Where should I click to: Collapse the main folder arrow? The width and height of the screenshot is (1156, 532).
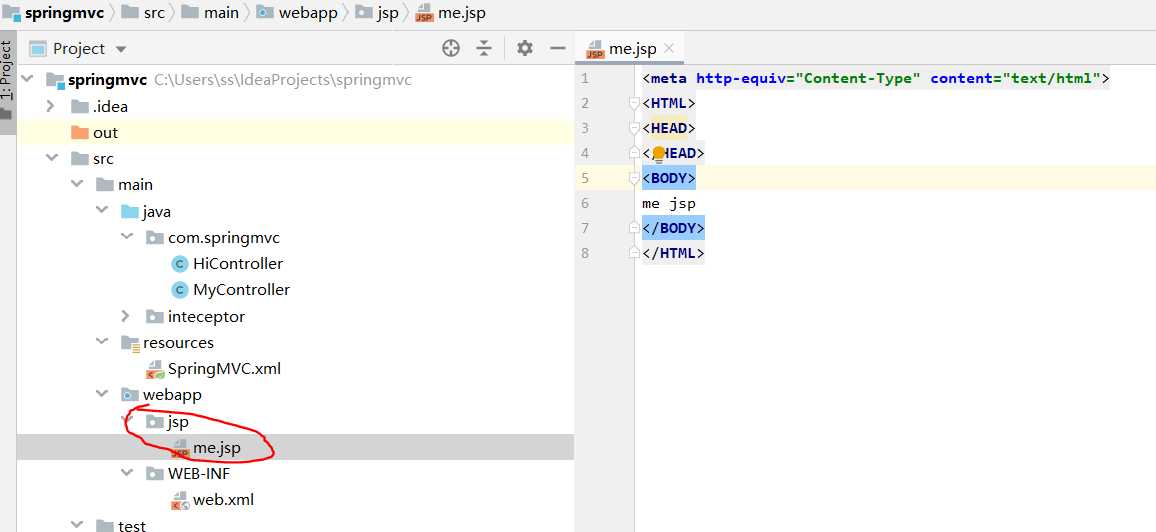coord(77,185)
